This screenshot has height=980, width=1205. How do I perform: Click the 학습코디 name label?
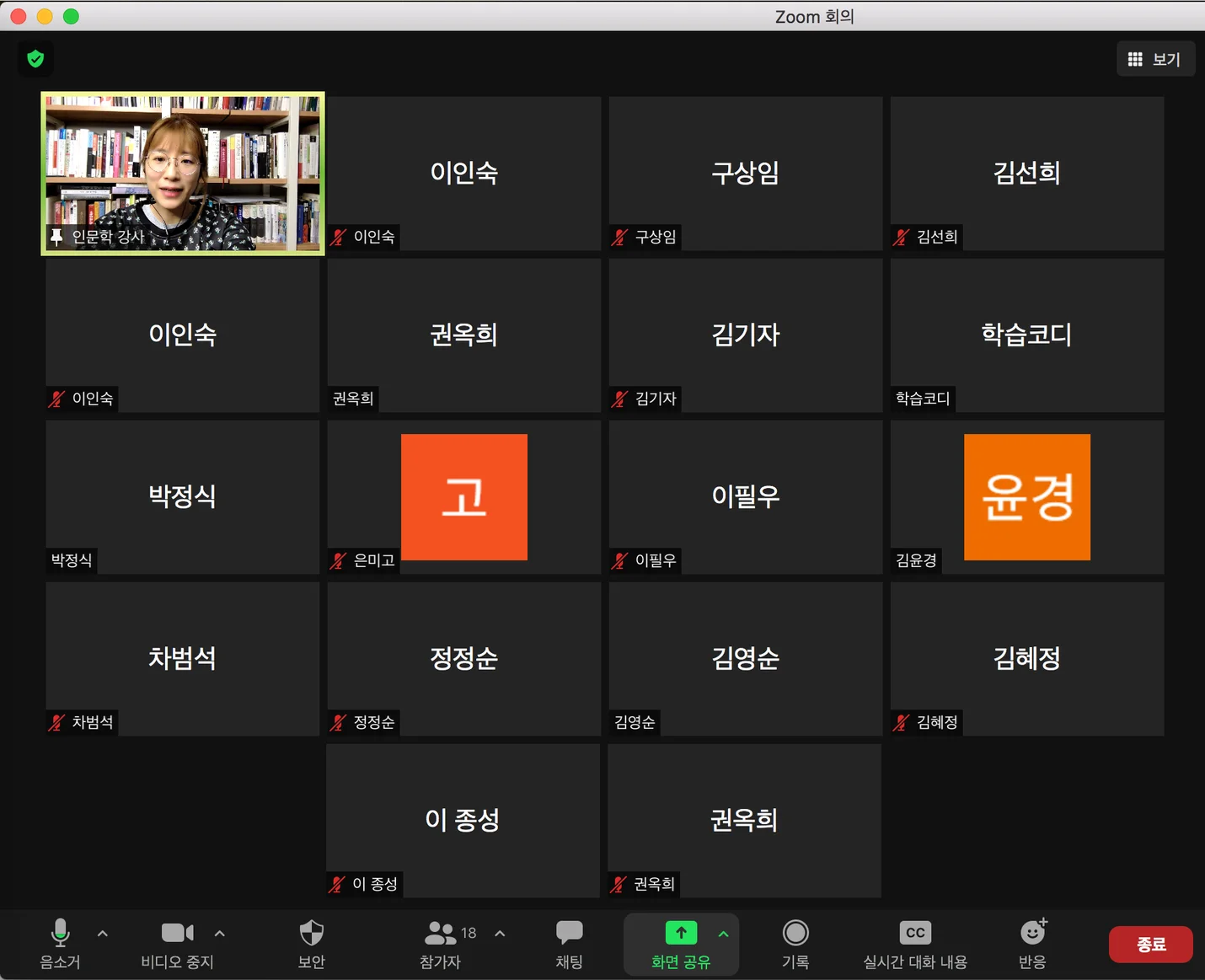[923, 399]
